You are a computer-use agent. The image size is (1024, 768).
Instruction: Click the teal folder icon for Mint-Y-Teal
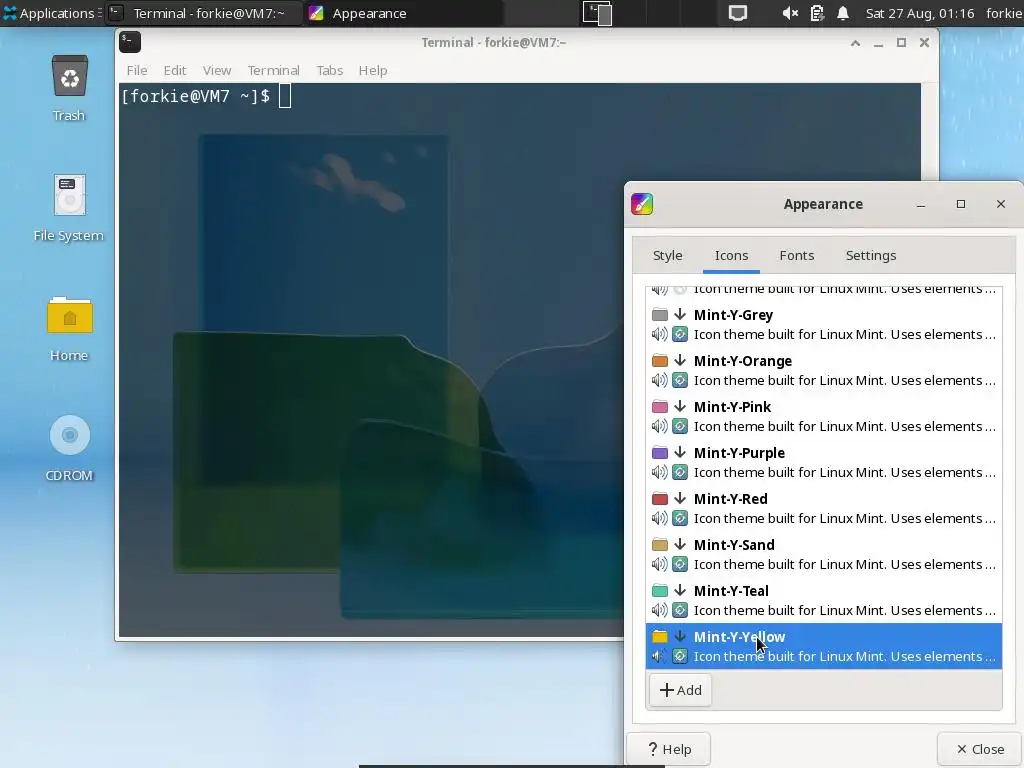click(660, 591)
